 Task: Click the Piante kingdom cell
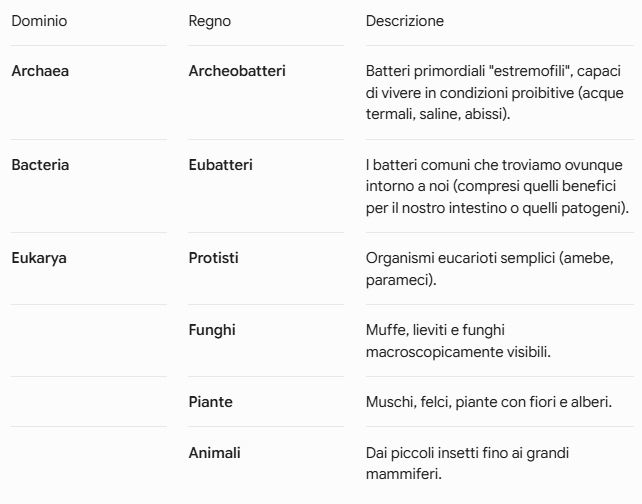click(x=210, y=402)
